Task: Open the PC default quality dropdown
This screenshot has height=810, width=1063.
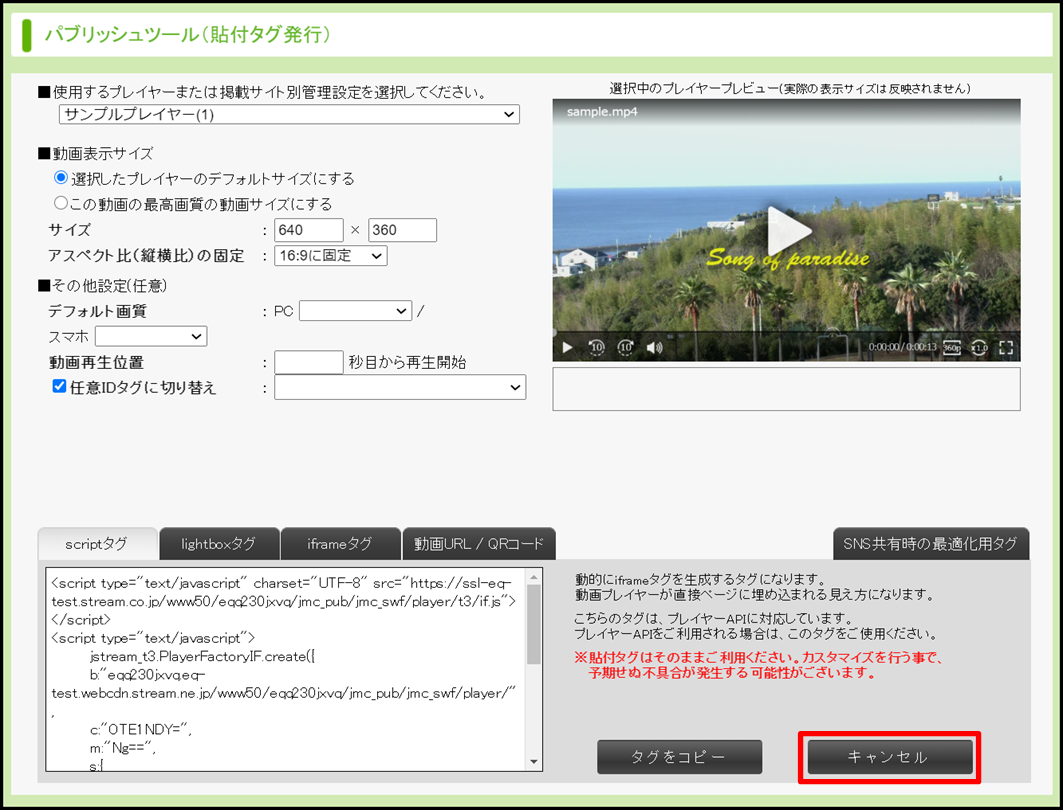Action: click(x=355, y=310)
